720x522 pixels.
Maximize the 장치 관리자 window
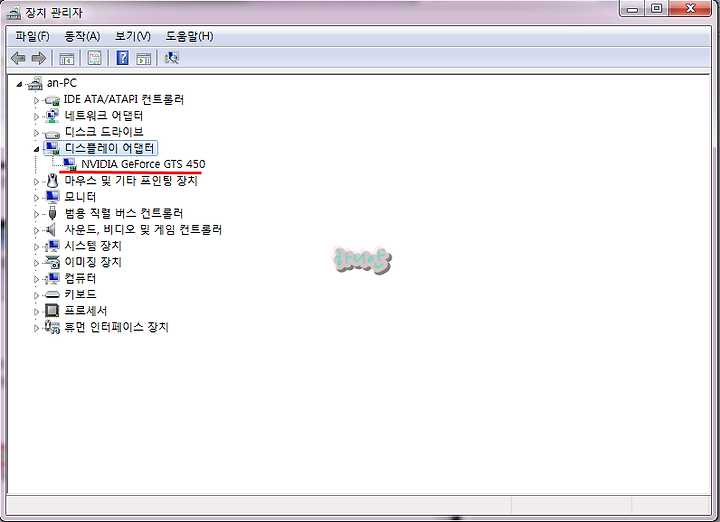(657, 8)
